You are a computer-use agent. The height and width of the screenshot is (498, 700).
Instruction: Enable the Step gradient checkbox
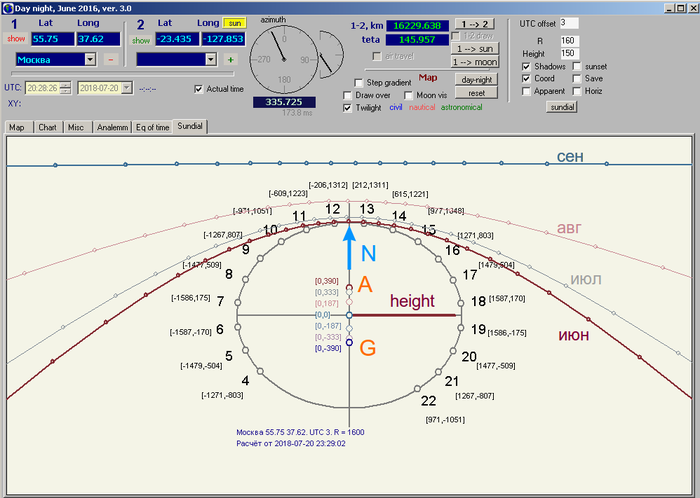[358, 83]
